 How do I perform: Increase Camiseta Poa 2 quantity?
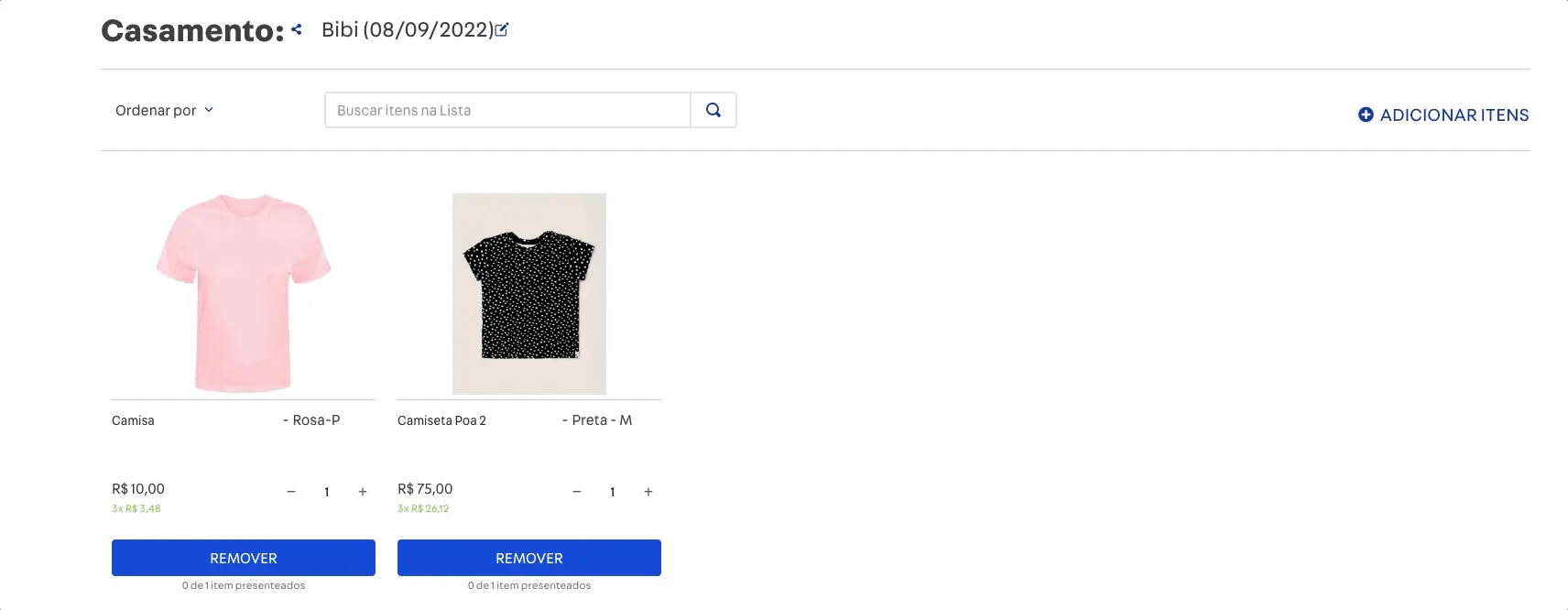tap(648, 492)
